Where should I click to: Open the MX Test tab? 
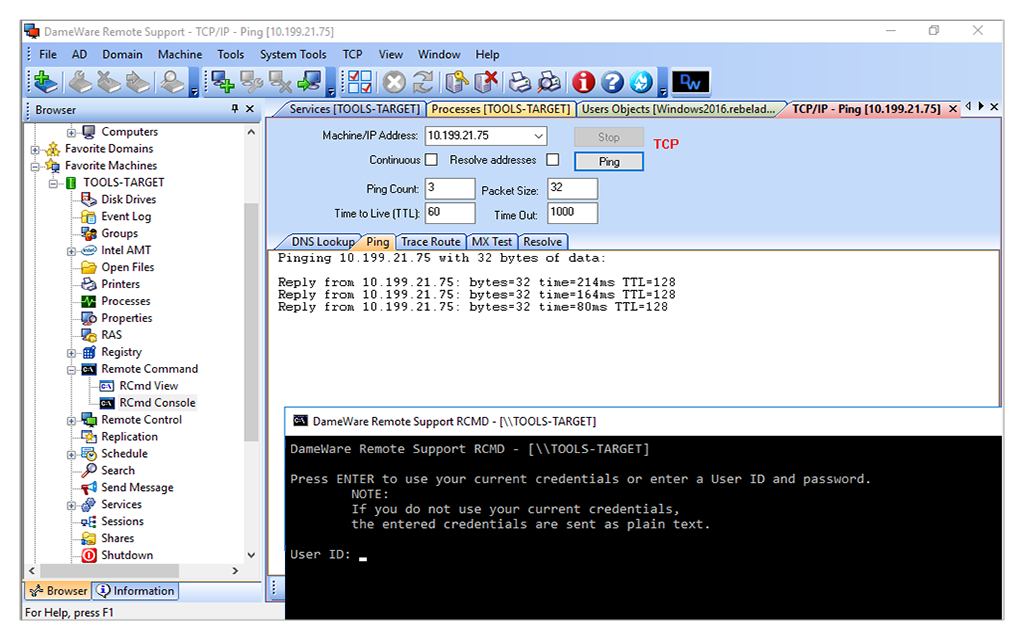pyautogui.click(x=492, y=242)
